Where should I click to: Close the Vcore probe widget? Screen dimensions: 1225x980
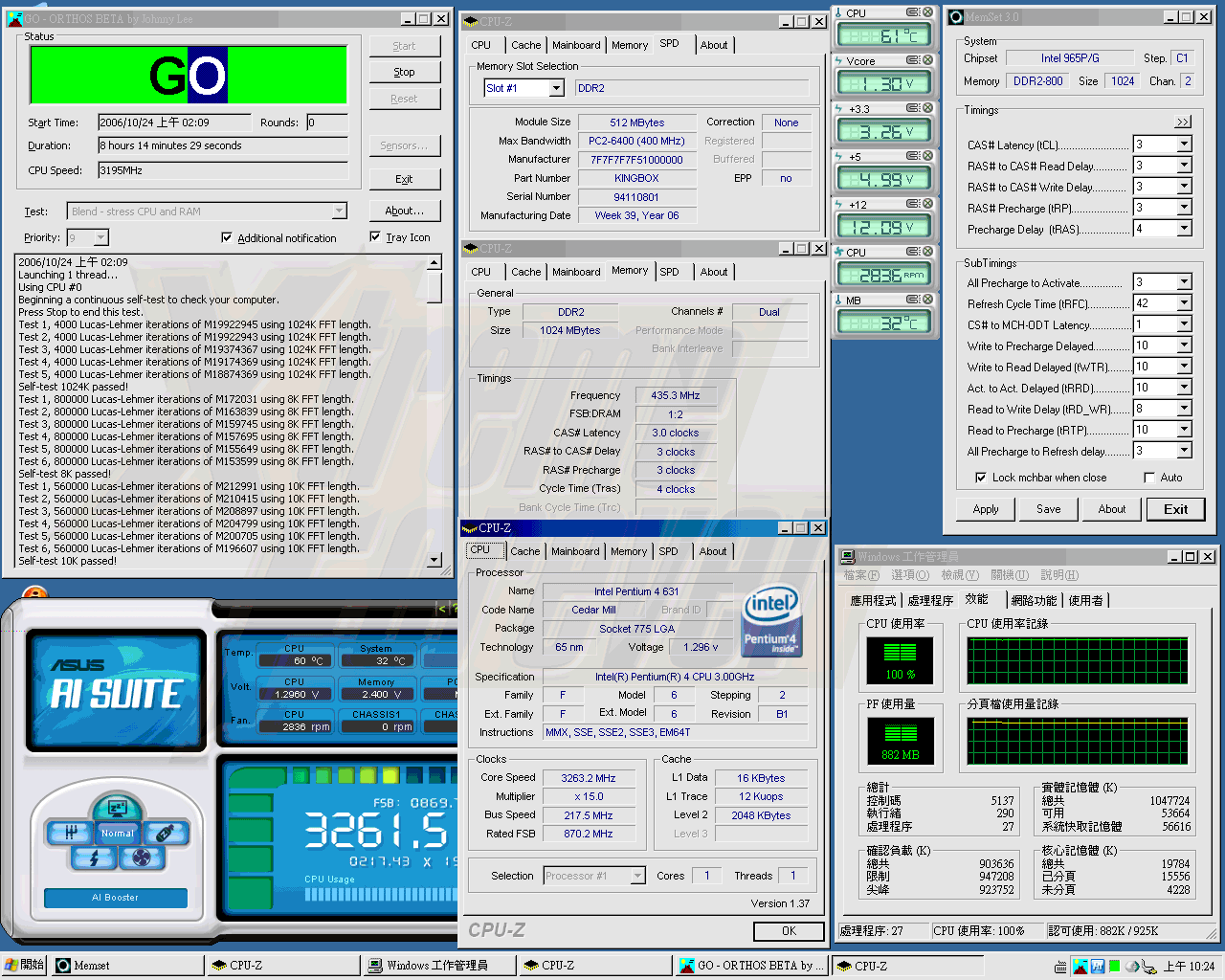point(926,60)
